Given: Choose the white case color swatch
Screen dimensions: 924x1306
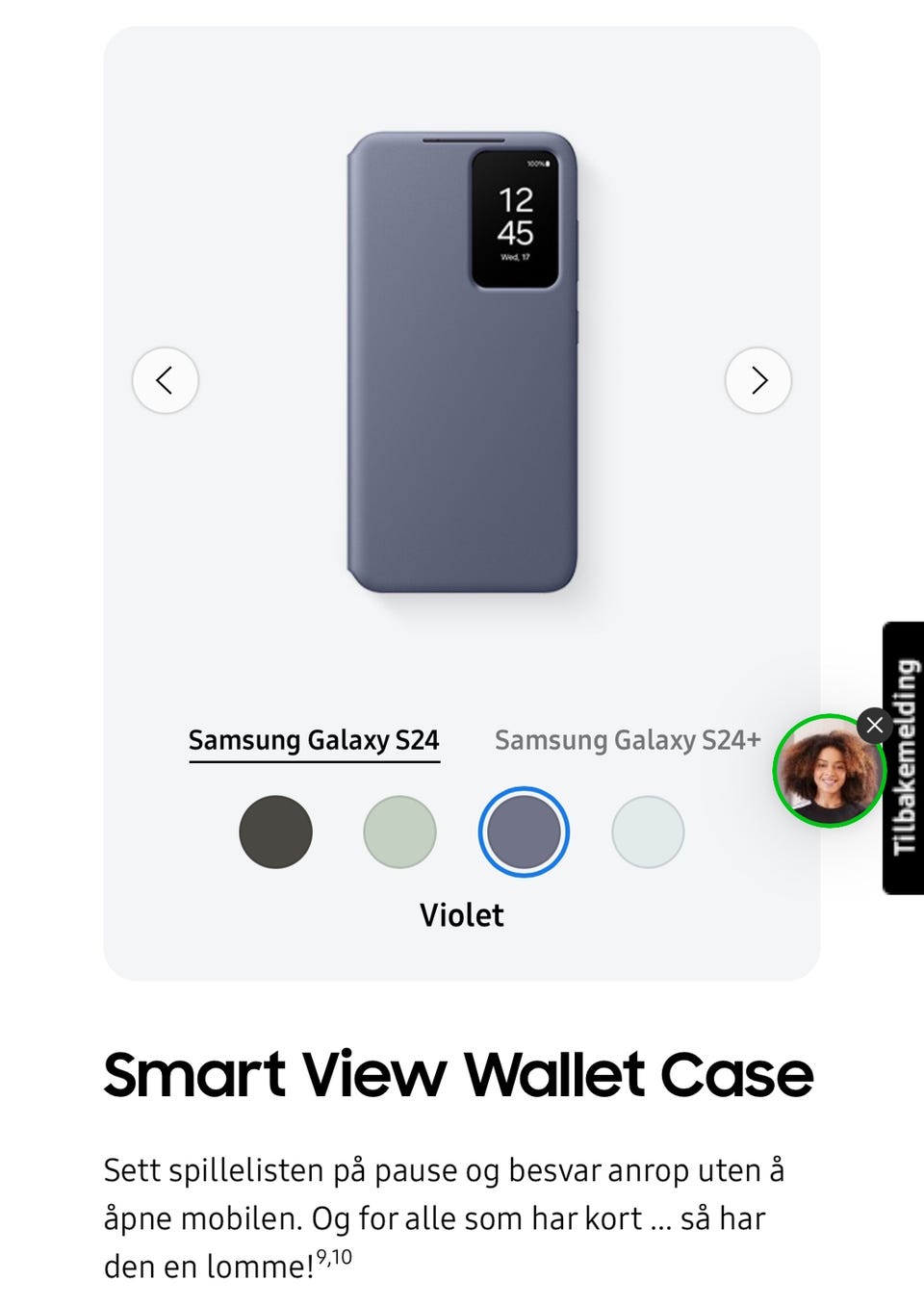Looking at the screenshot, I should 648,832.
